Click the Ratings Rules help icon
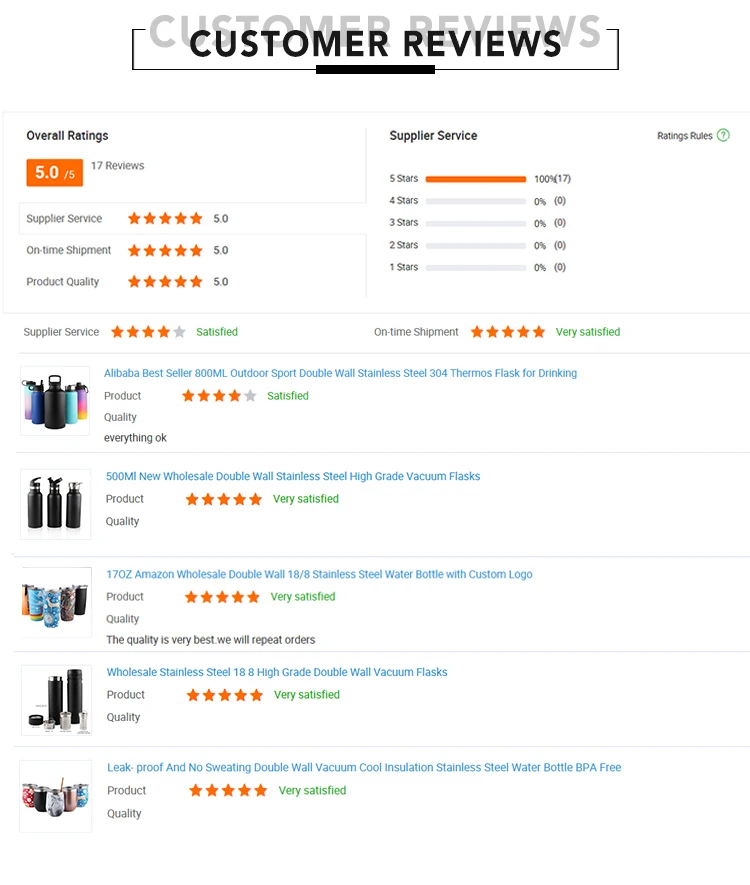 (723, 135)
